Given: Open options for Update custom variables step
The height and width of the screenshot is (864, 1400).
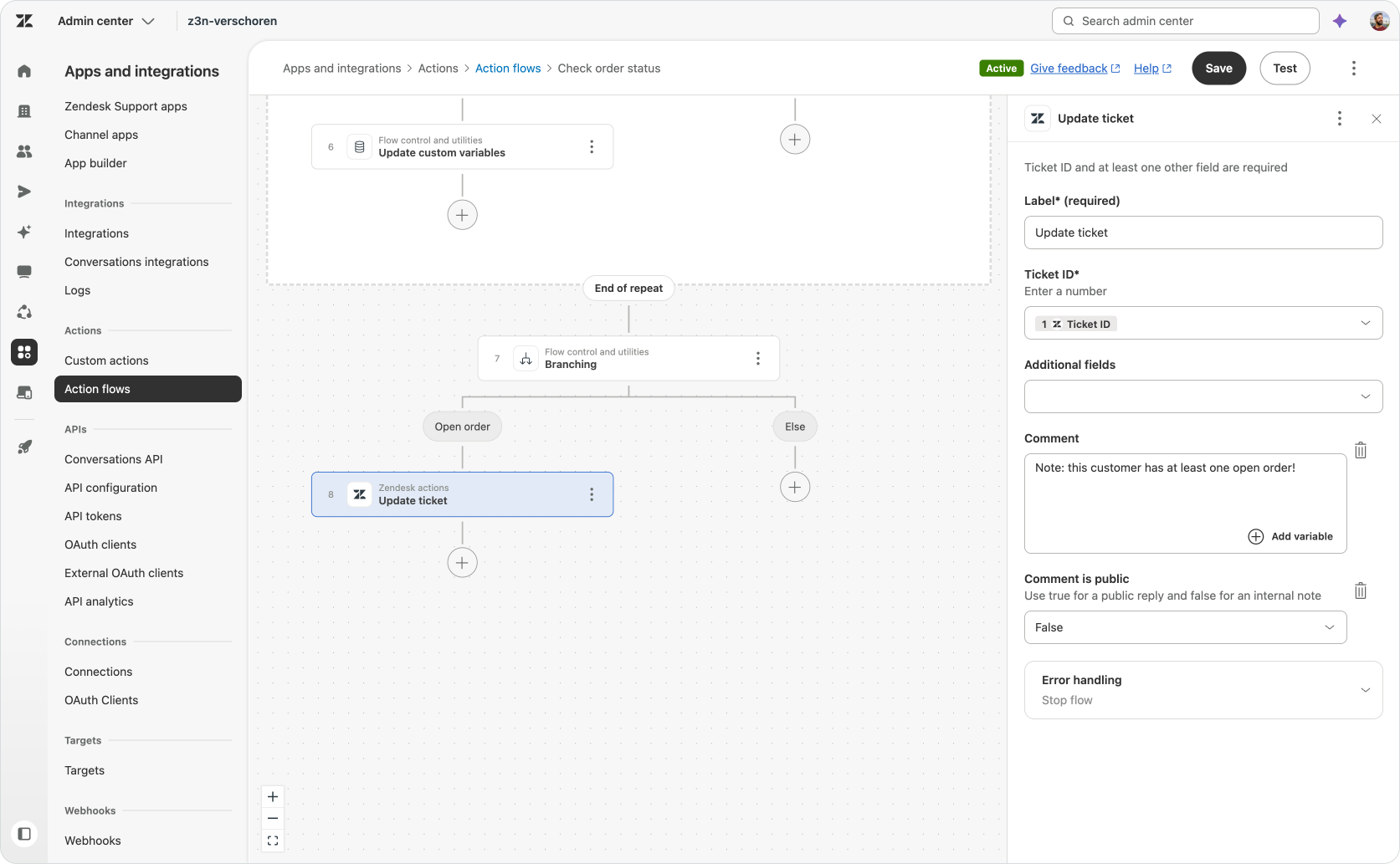Looking at the screenshot, I should (592, 147).
